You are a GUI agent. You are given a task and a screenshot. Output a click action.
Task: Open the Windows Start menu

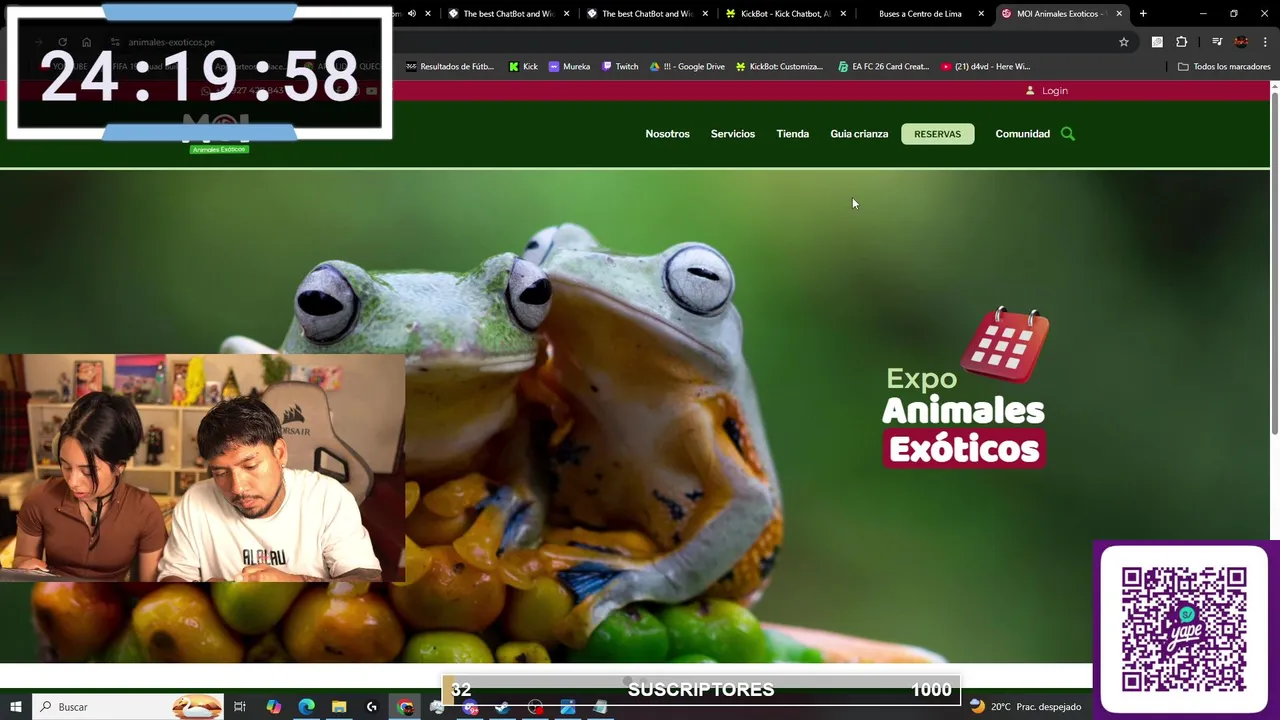(x=16, y=707)
